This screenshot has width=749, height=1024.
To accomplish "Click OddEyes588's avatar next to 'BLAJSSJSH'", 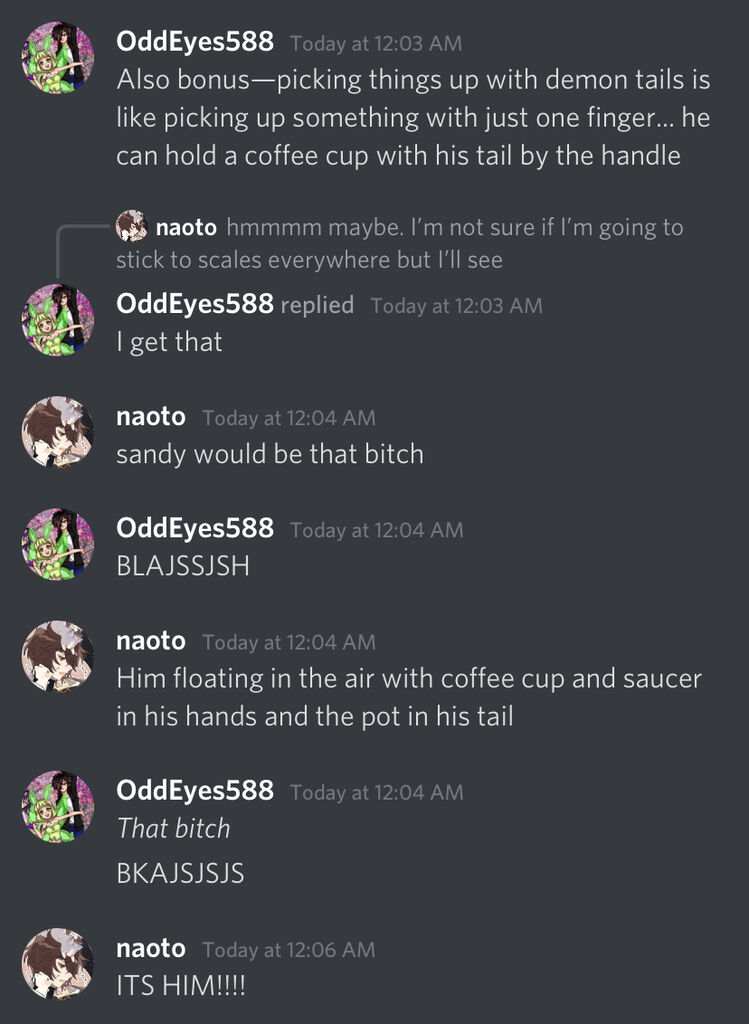I will [57, 544].
